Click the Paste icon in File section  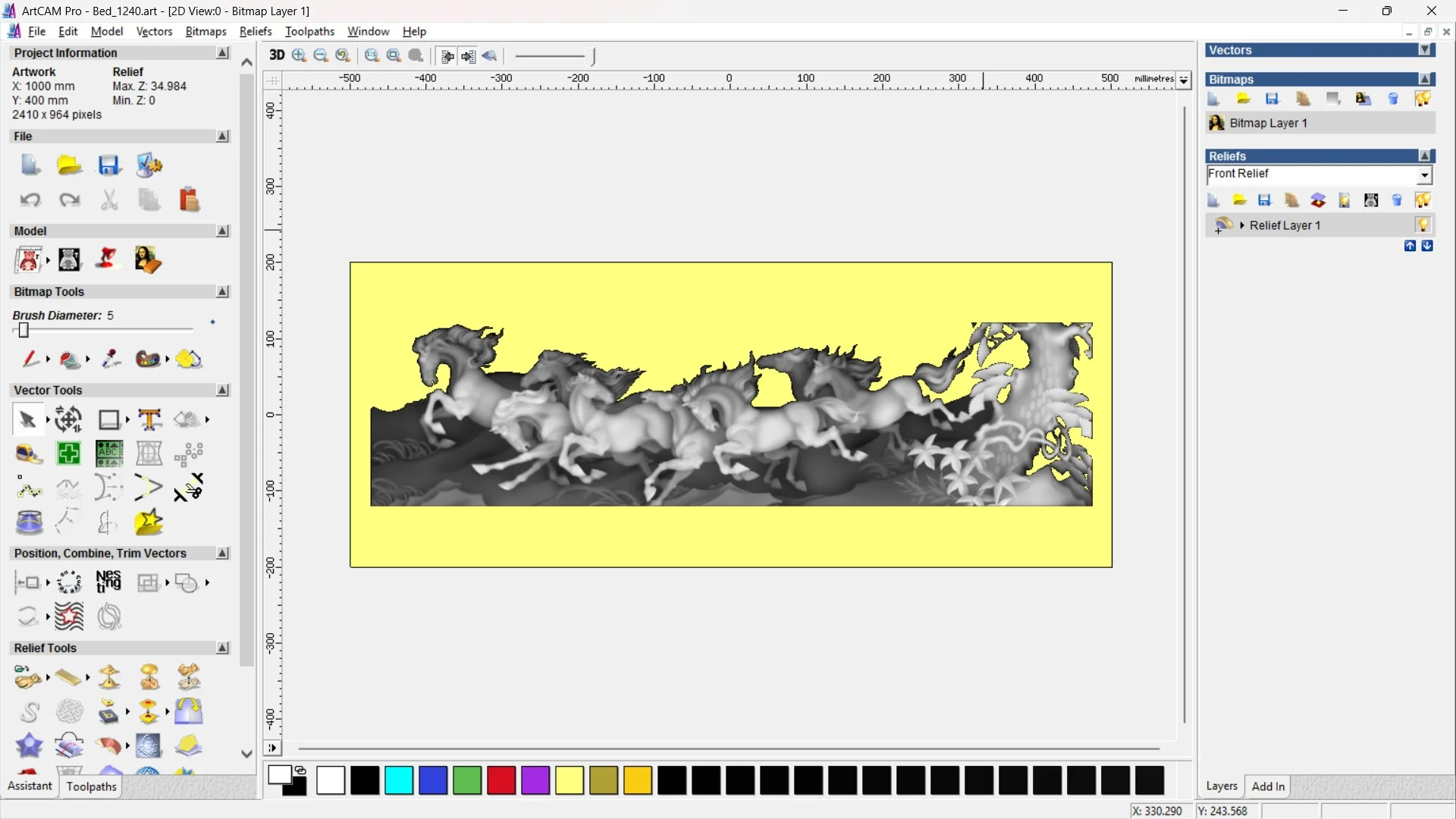189,200
